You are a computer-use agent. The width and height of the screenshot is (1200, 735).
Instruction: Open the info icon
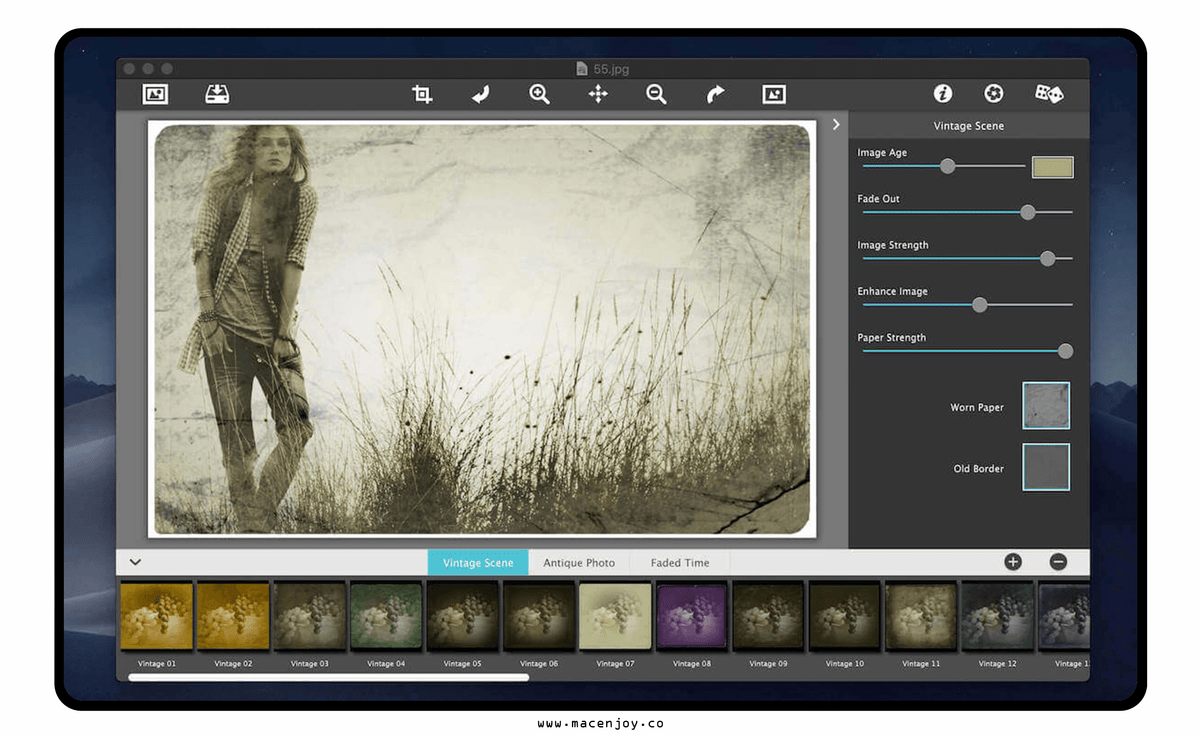point(942,93)
